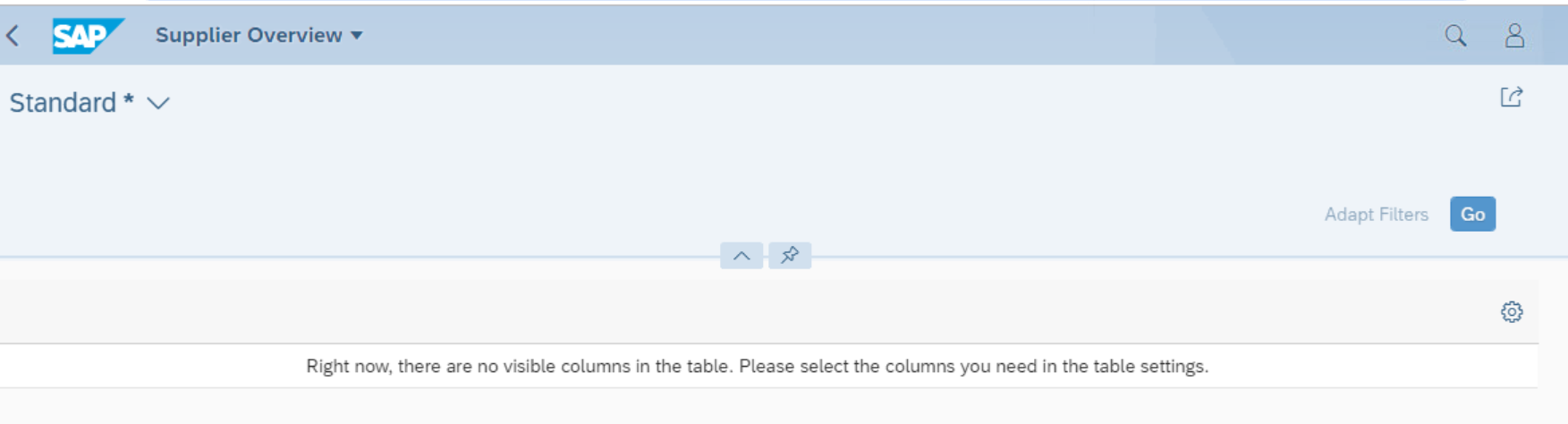Expand the chevron next to Standard

[158, 104]
